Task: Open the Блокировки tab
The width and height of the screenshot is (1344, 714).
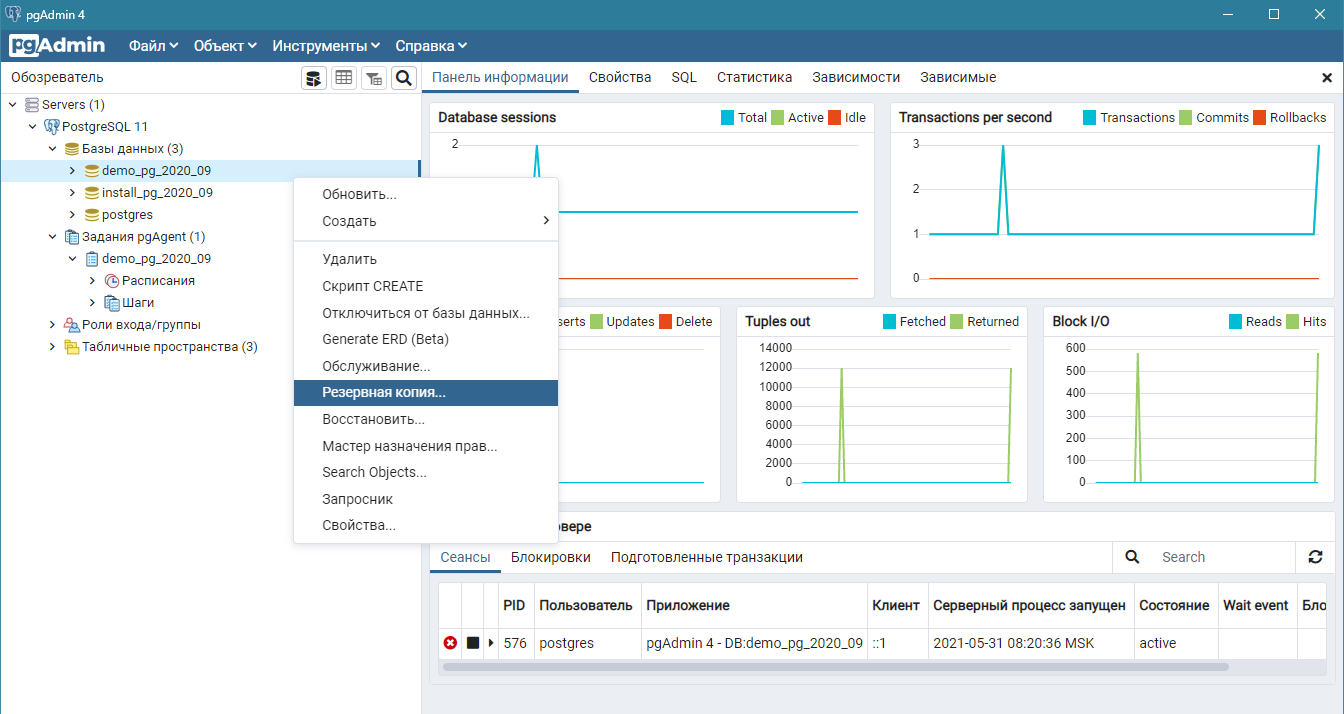Action: coord(550,557)
